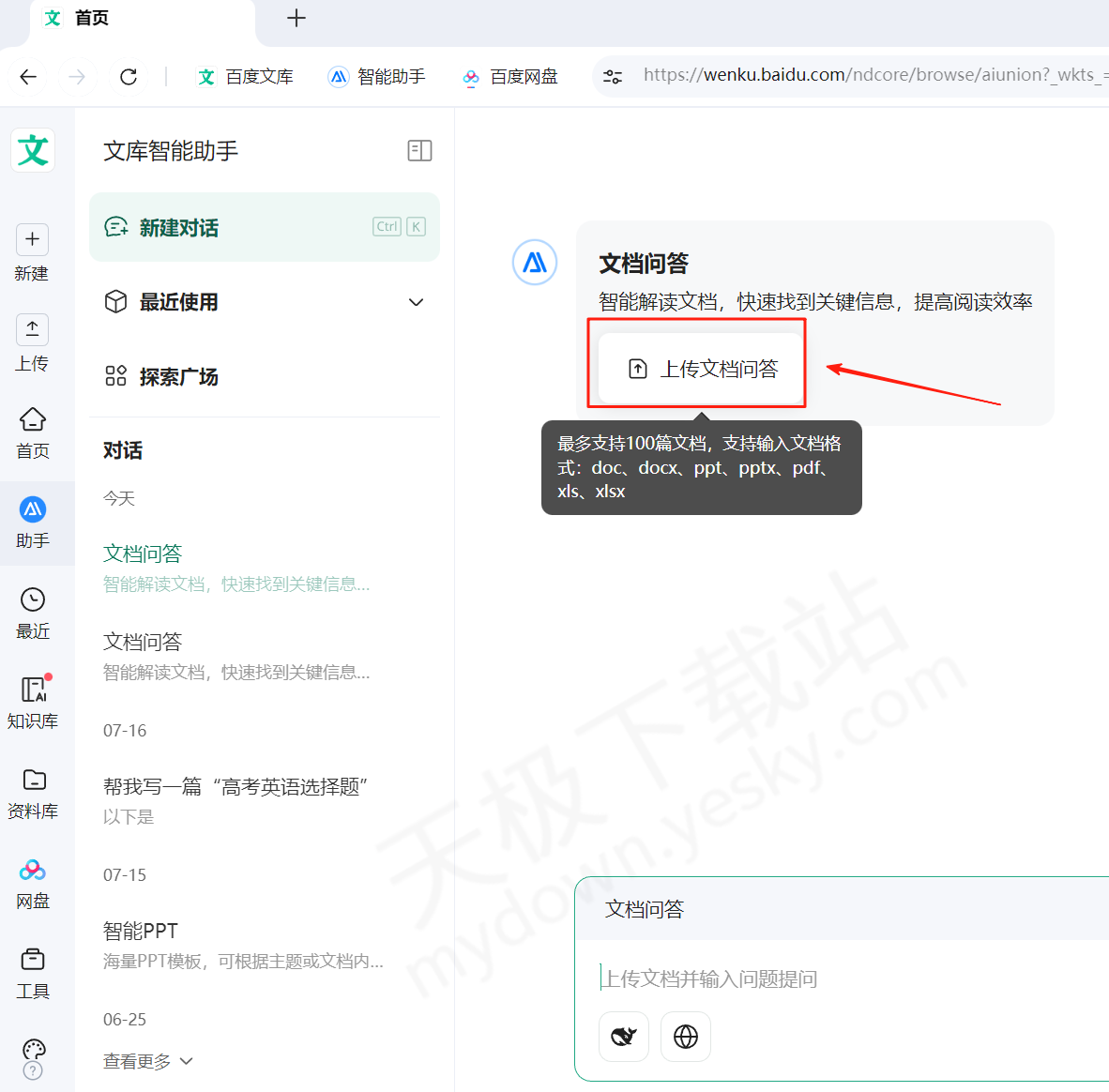Open the highlighted green 文档问答 conversation

[236, 568]
